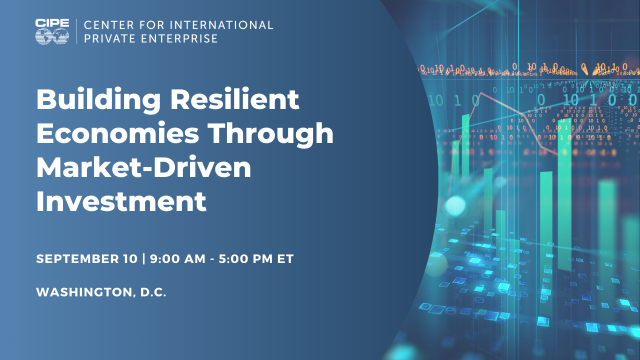Click the "Private Enterprise" text

pyautogui.click(x=151, y=39)
